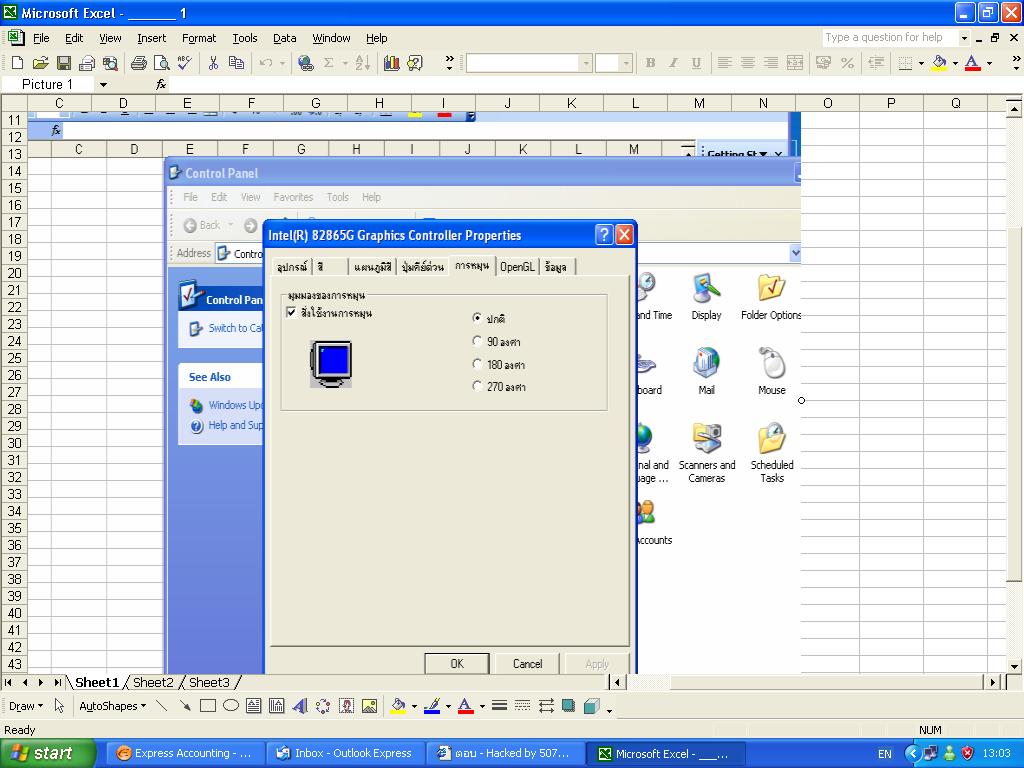The width and height of the screenshot is (1024, 768).
Task: Select the ปกติ radio option in the Intel dialog
Action: coord(477,318)
